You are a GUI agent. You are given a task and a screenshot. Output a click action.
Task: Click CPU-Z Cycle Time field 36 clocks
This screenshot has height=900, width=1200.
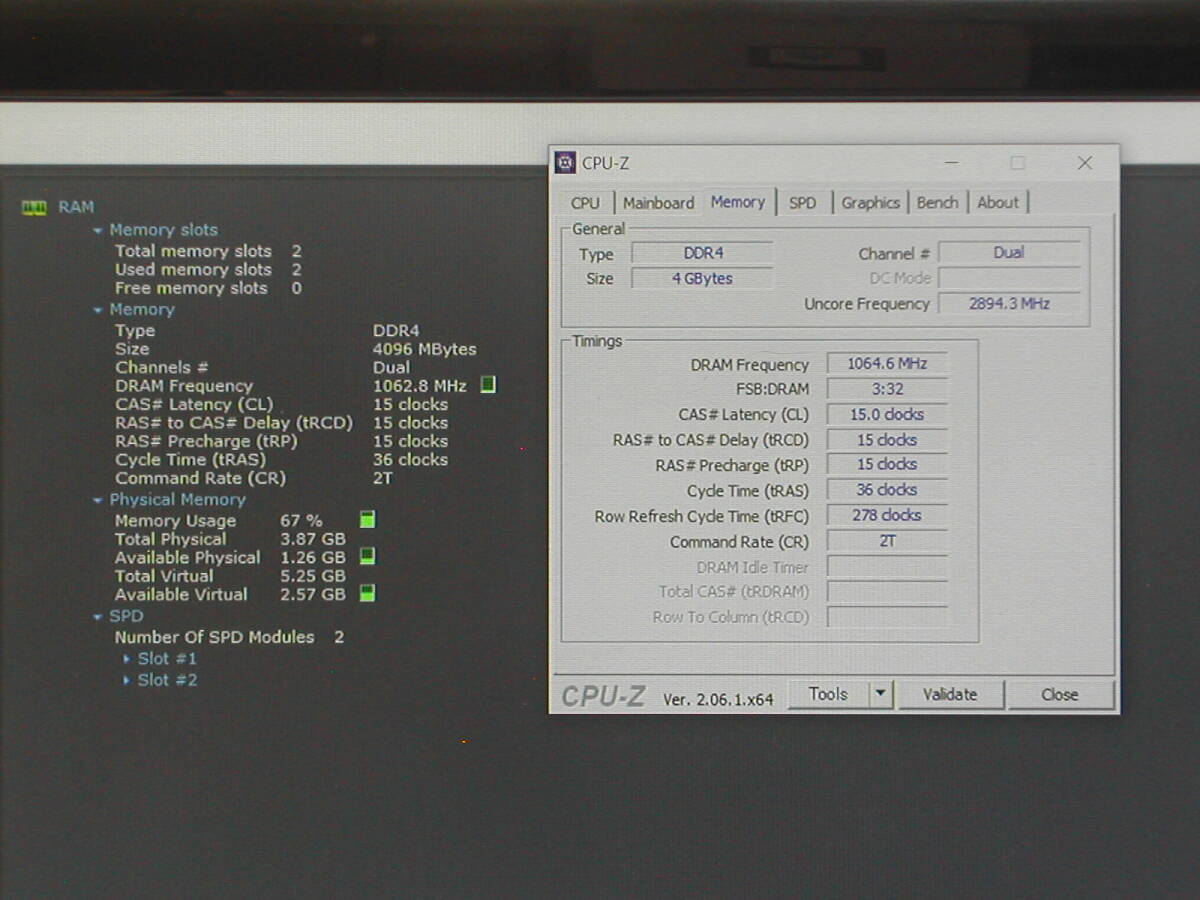(x=887, y=490)
